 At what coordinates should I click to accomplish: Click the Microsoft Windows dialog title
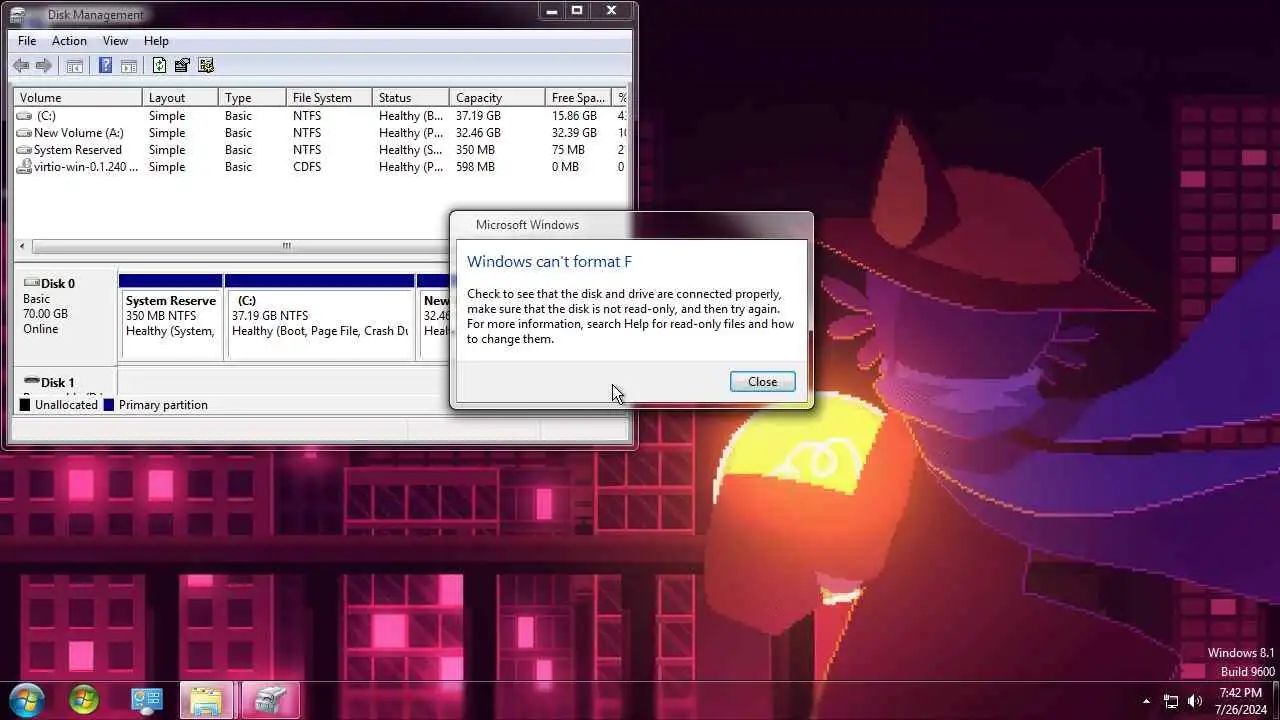[527, 225]
